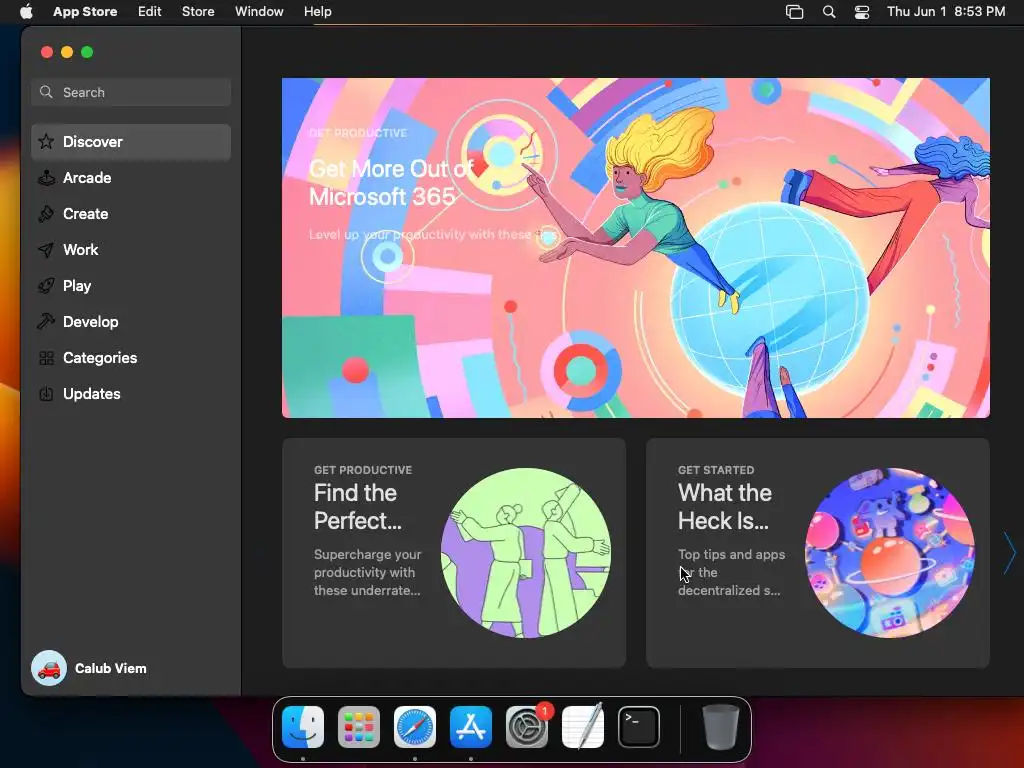
Task: Click the App Store Dock icon
Action: pyautogui.click(x=471, y=727)
